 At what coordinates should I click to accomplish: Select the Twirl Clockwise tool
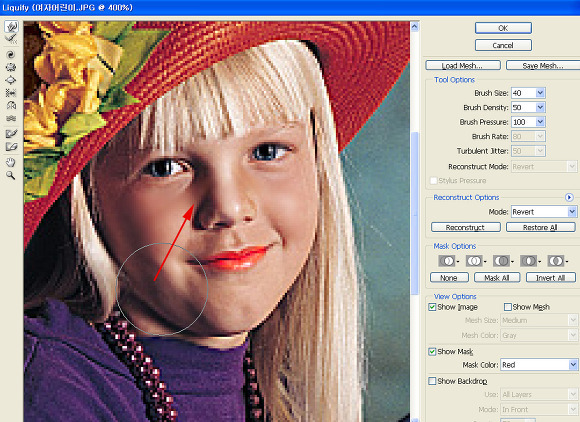pos(11,55)
